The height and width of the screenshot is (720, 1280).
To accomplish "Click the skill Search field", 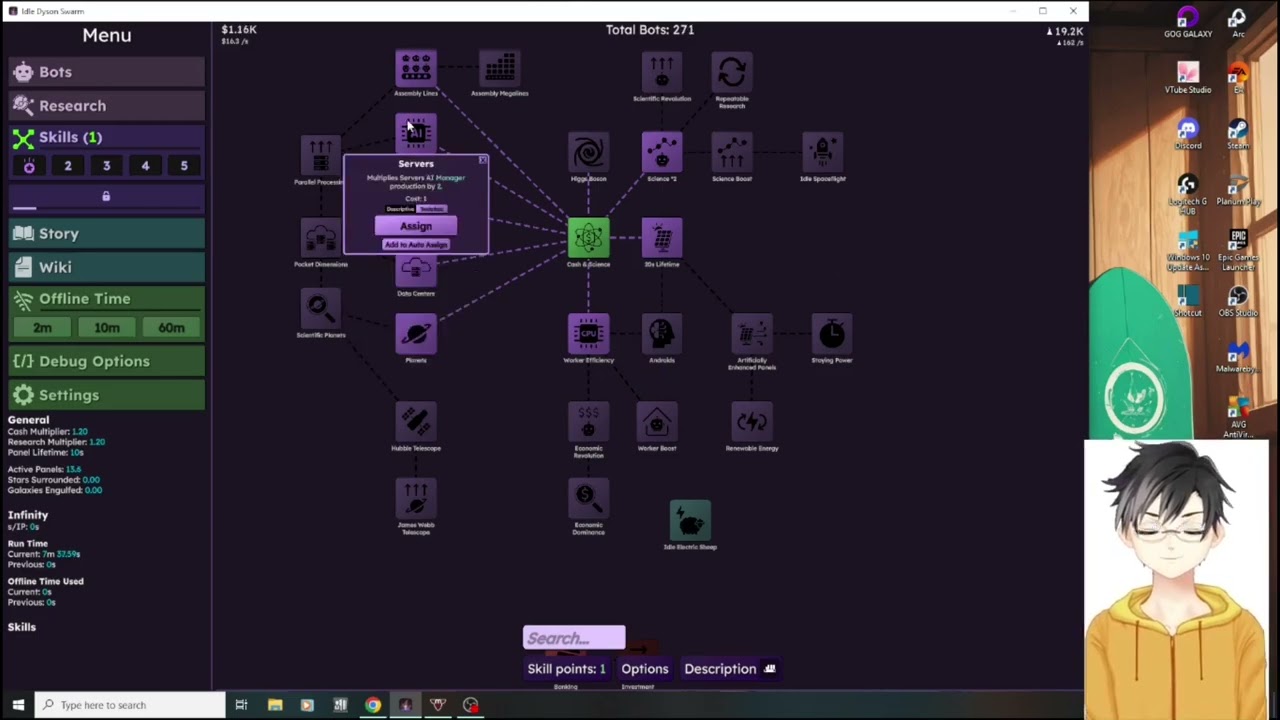I will click(574, 638).
